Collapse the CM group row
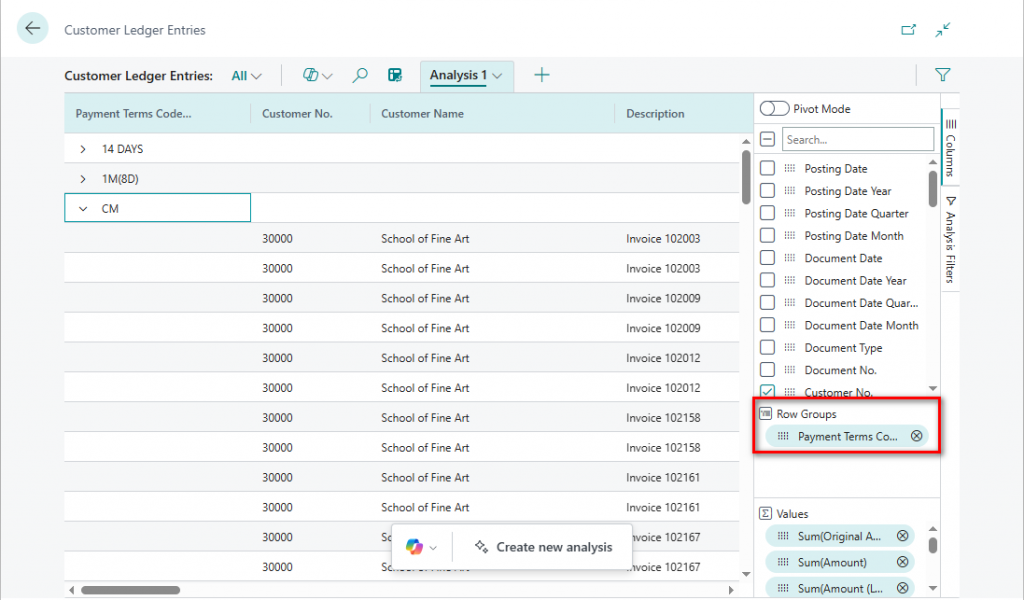Image resolution: width=1024 pixels, height=600 pixels. (x=83, y=209)
